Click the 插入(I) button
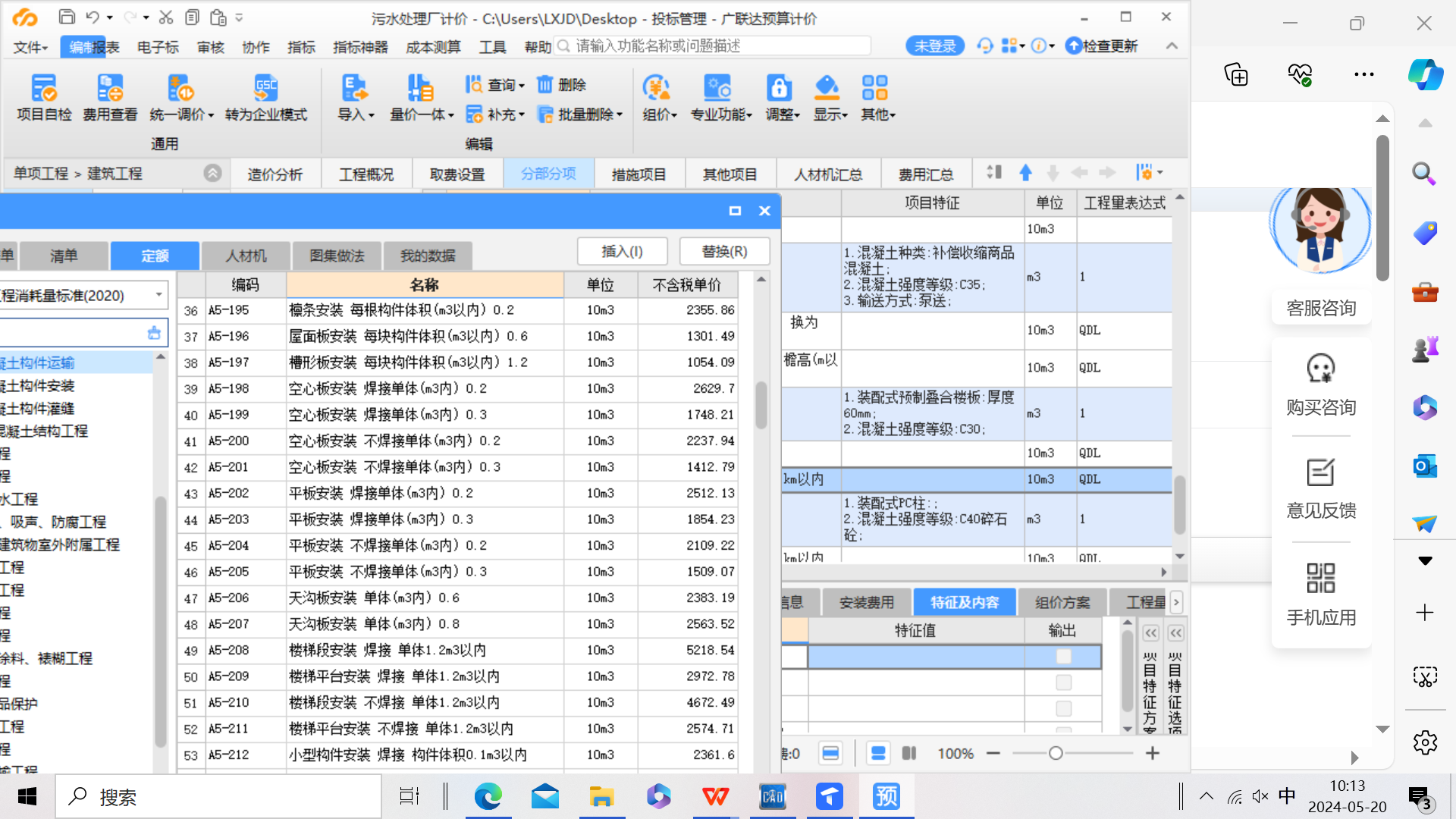The width and height of the screenshot is (1456, 819). tap(622, 251)
